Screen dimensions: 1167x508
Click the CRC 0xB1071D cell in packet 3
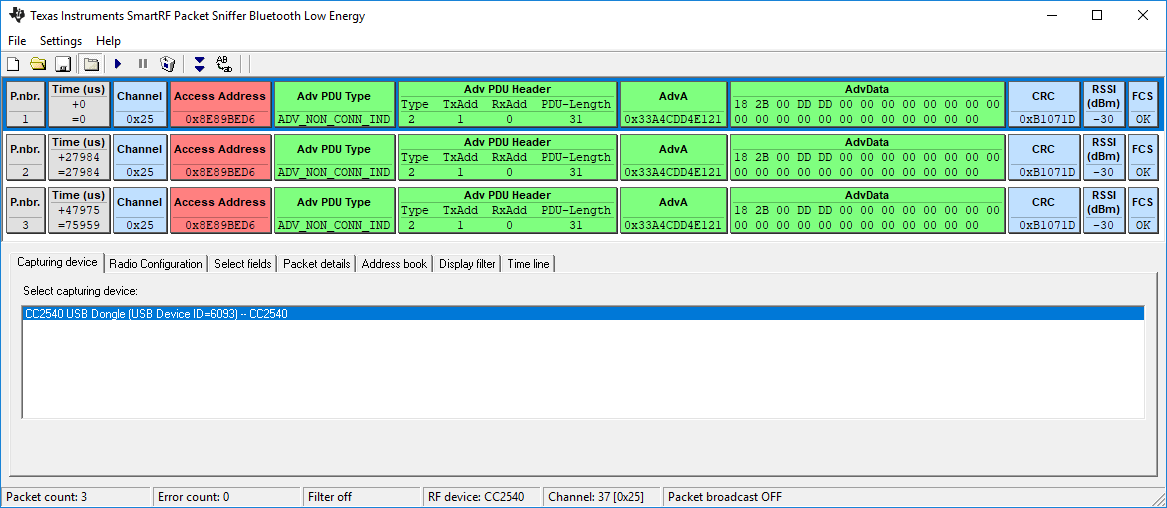pos(1043,210)
